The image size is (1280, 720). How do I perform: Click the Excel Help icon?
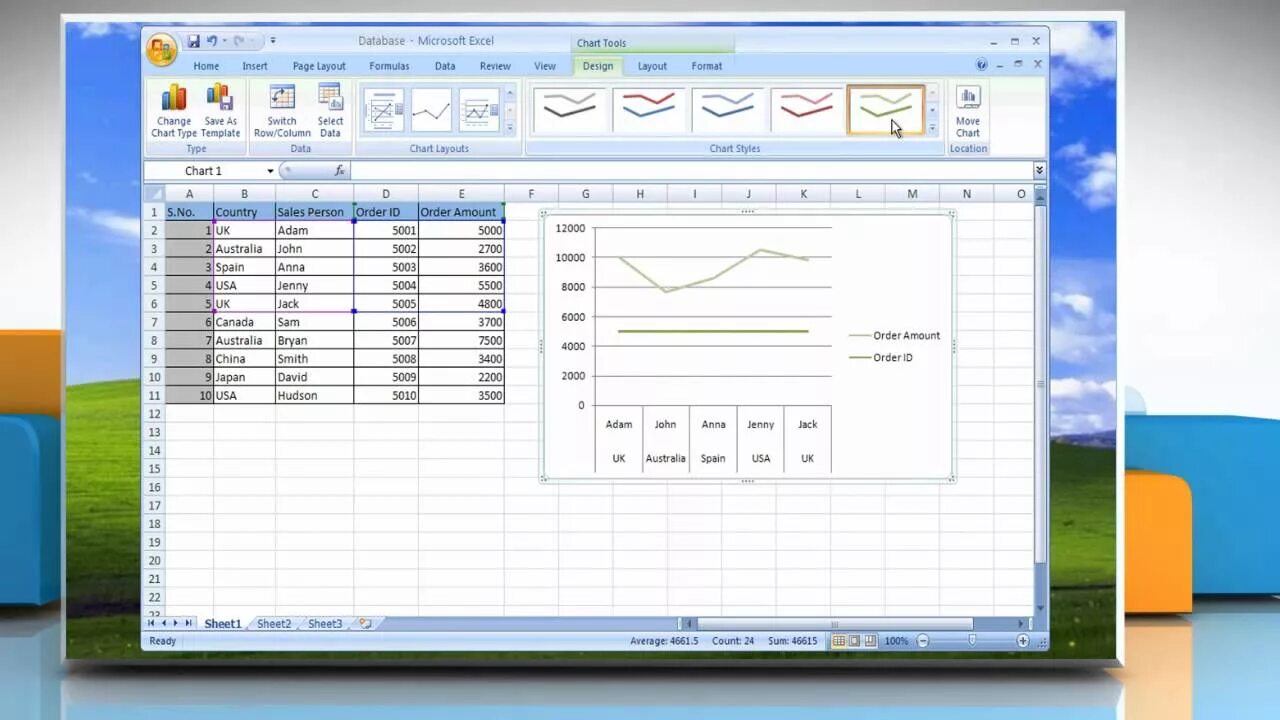click(981, 65)
